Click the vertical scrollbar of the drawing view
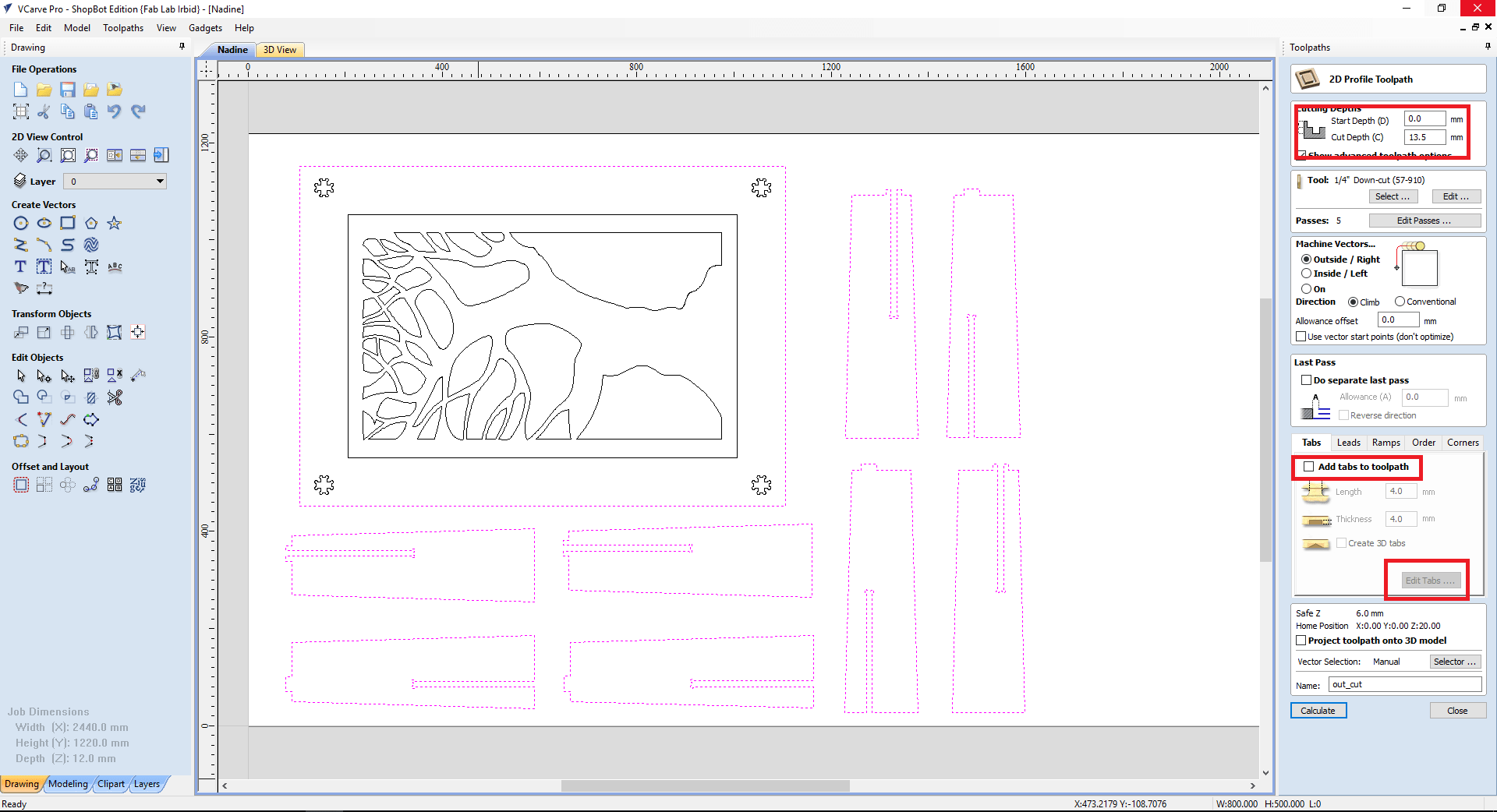 click(x=1266, y=430)
